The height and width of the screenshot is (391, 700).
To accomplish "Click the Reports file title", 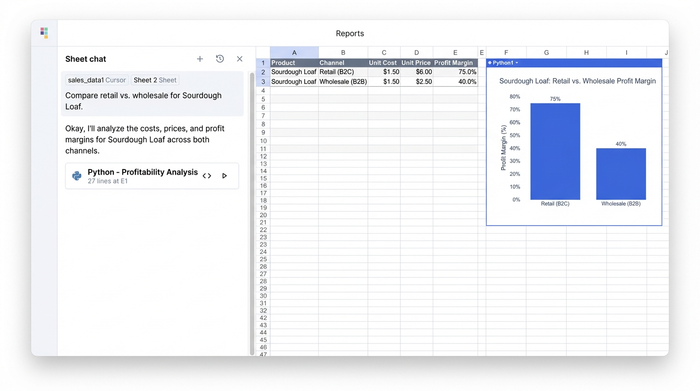I will click(x=350, y=33).
